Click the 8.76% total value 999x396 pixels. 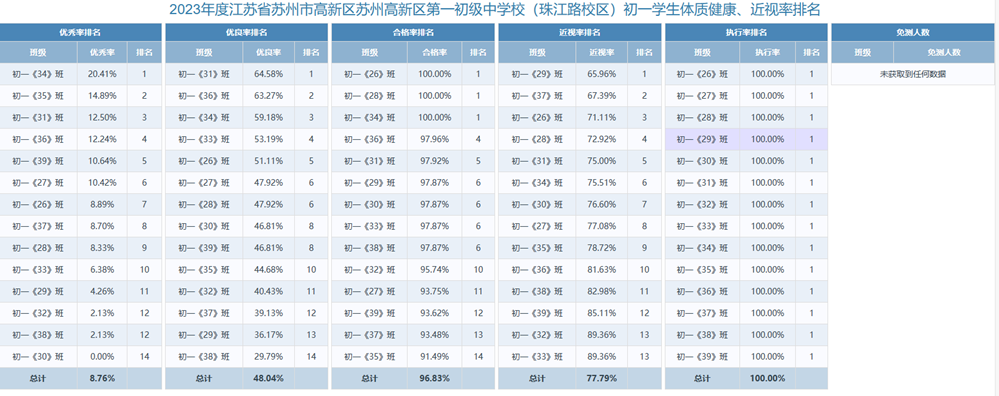pyautogui.click(x=102, y=378)
